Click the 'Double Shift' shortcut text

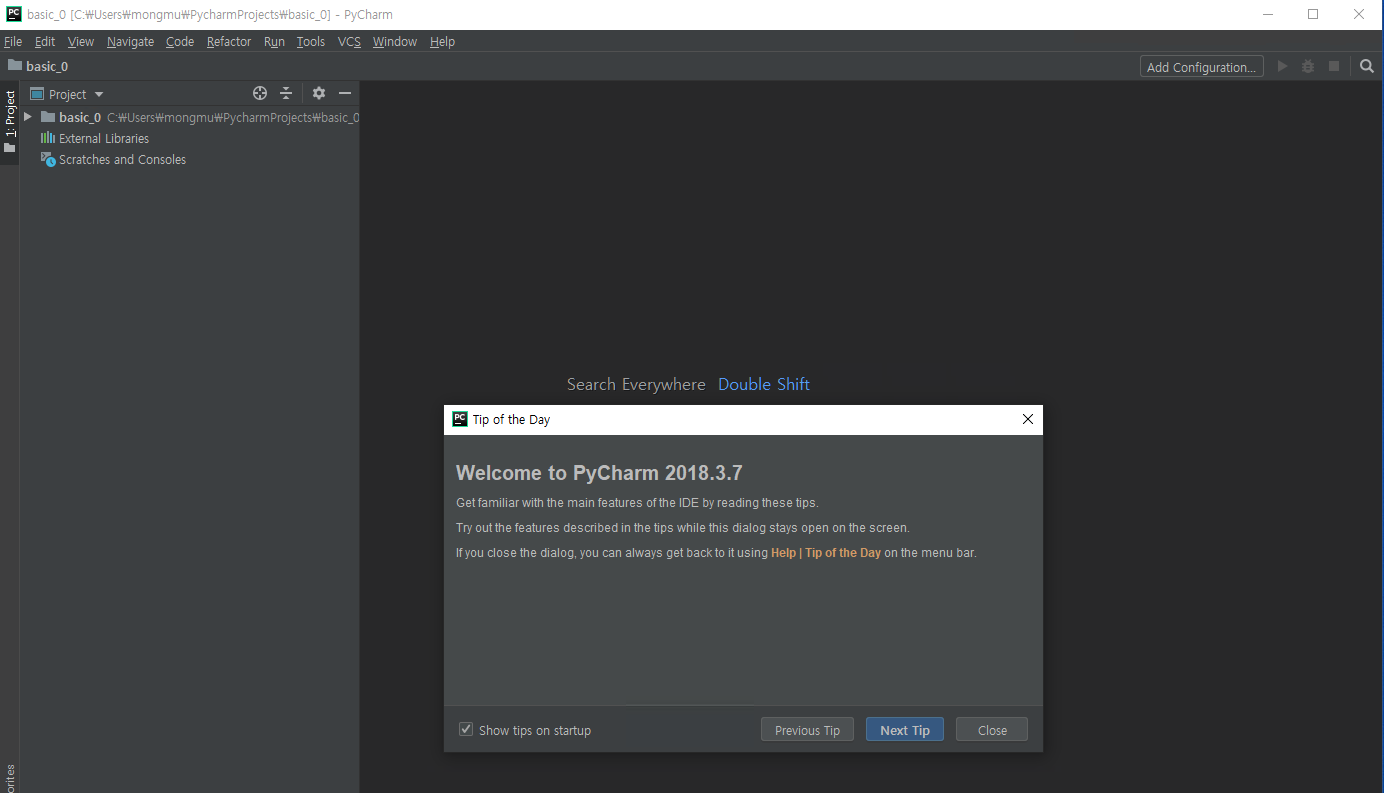[x=764, y=385]
